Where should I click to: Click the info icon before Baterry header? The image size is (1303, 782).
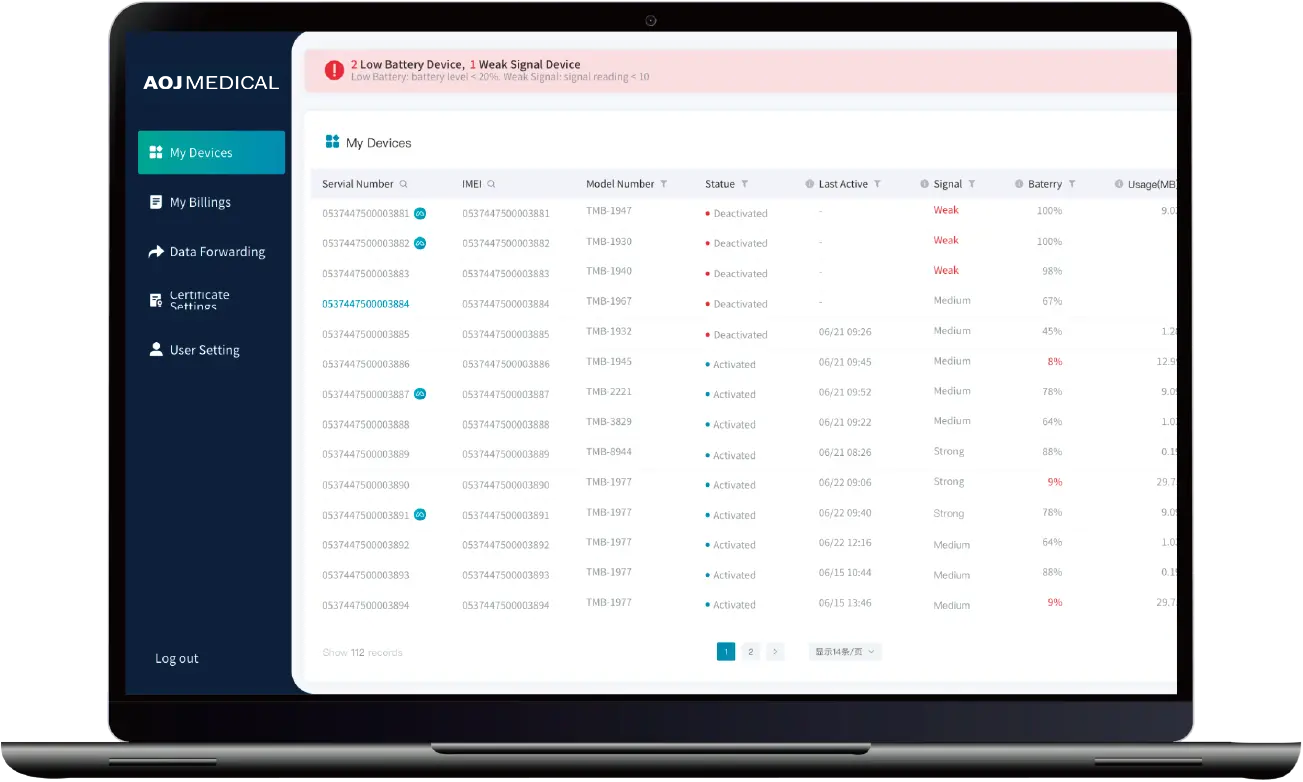point(1019,184)
